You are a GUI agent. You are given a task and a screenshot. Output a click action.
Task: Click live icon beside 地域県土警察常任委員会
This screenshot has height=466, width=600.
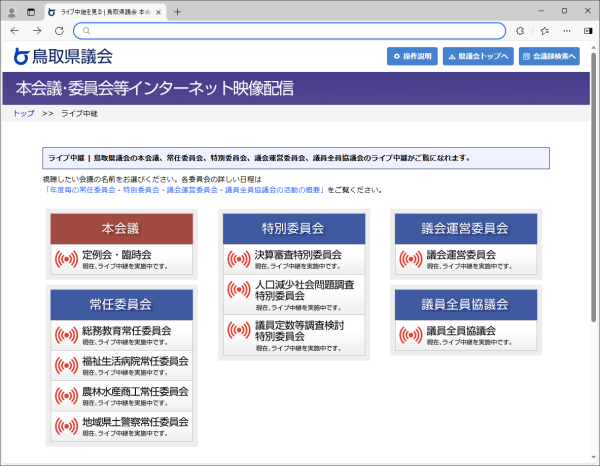67,426
